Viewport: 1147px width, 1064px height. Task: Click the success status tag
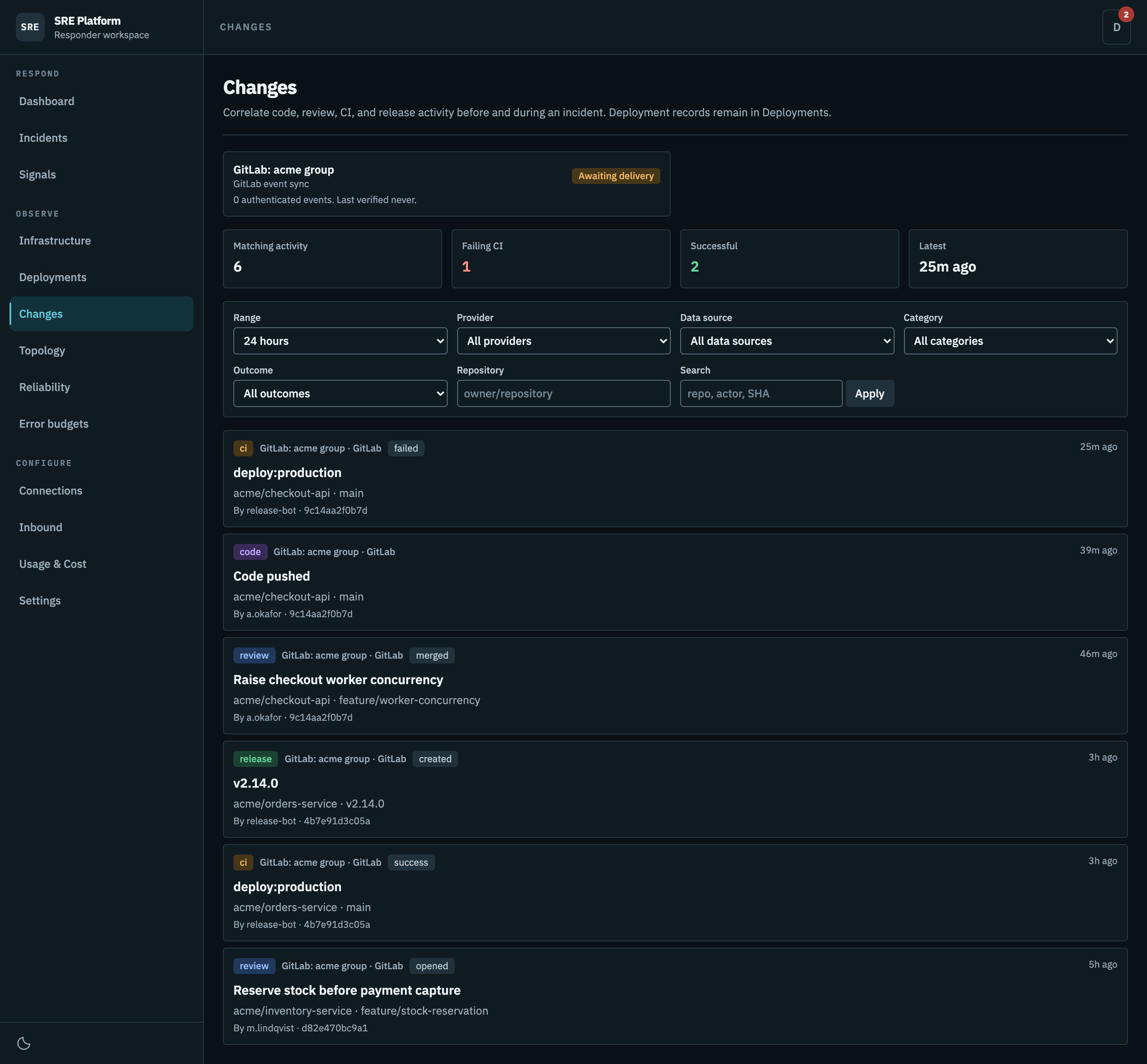coord(411,863)
